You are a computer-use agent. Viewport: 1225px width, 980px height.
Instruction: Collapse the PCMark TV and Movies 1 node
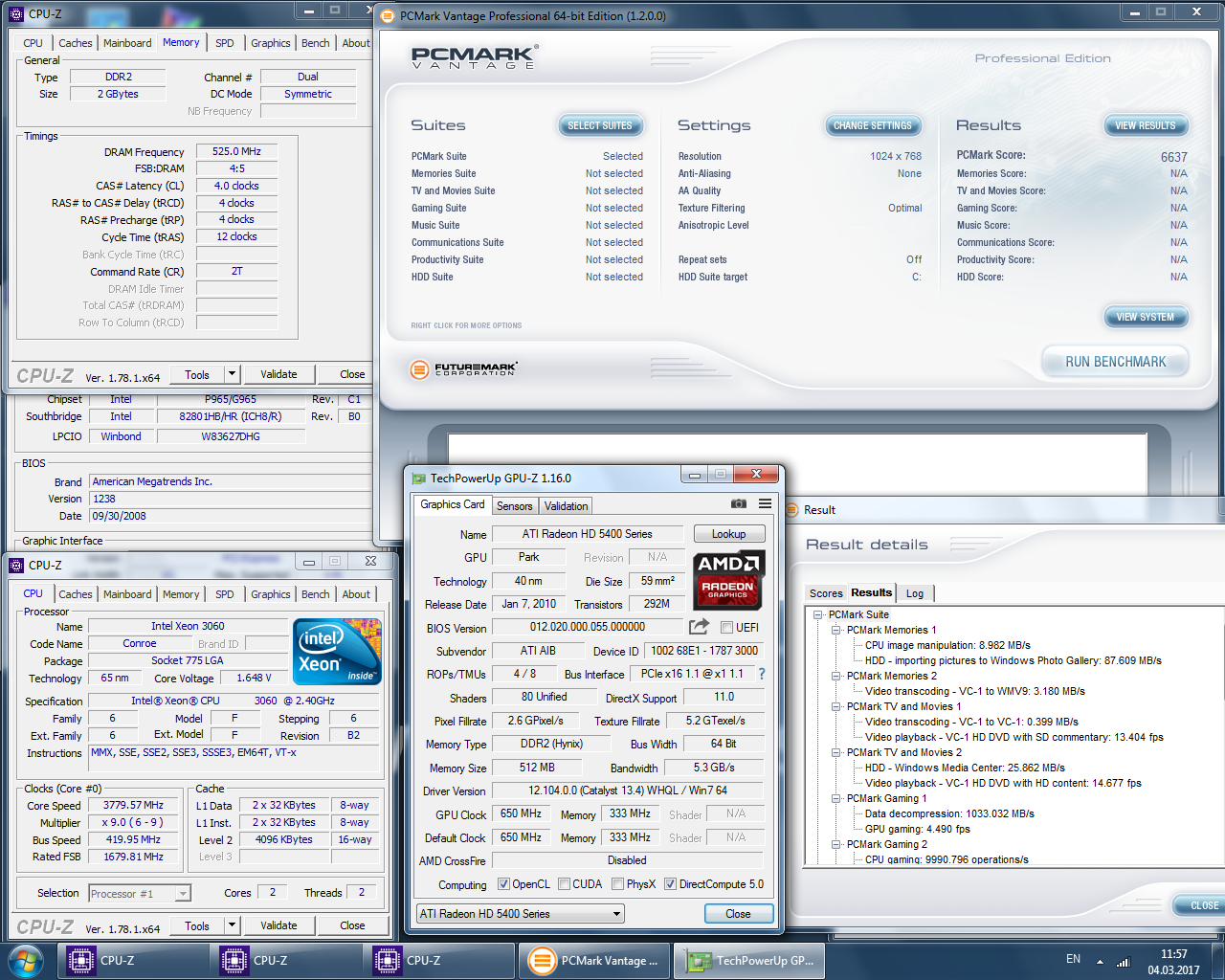[x=836, y=706]
